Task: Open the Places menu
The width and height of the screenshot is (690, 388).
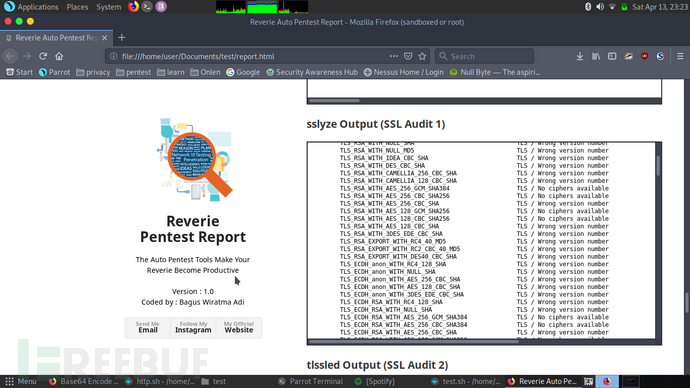Action: (x=77, y=7)
